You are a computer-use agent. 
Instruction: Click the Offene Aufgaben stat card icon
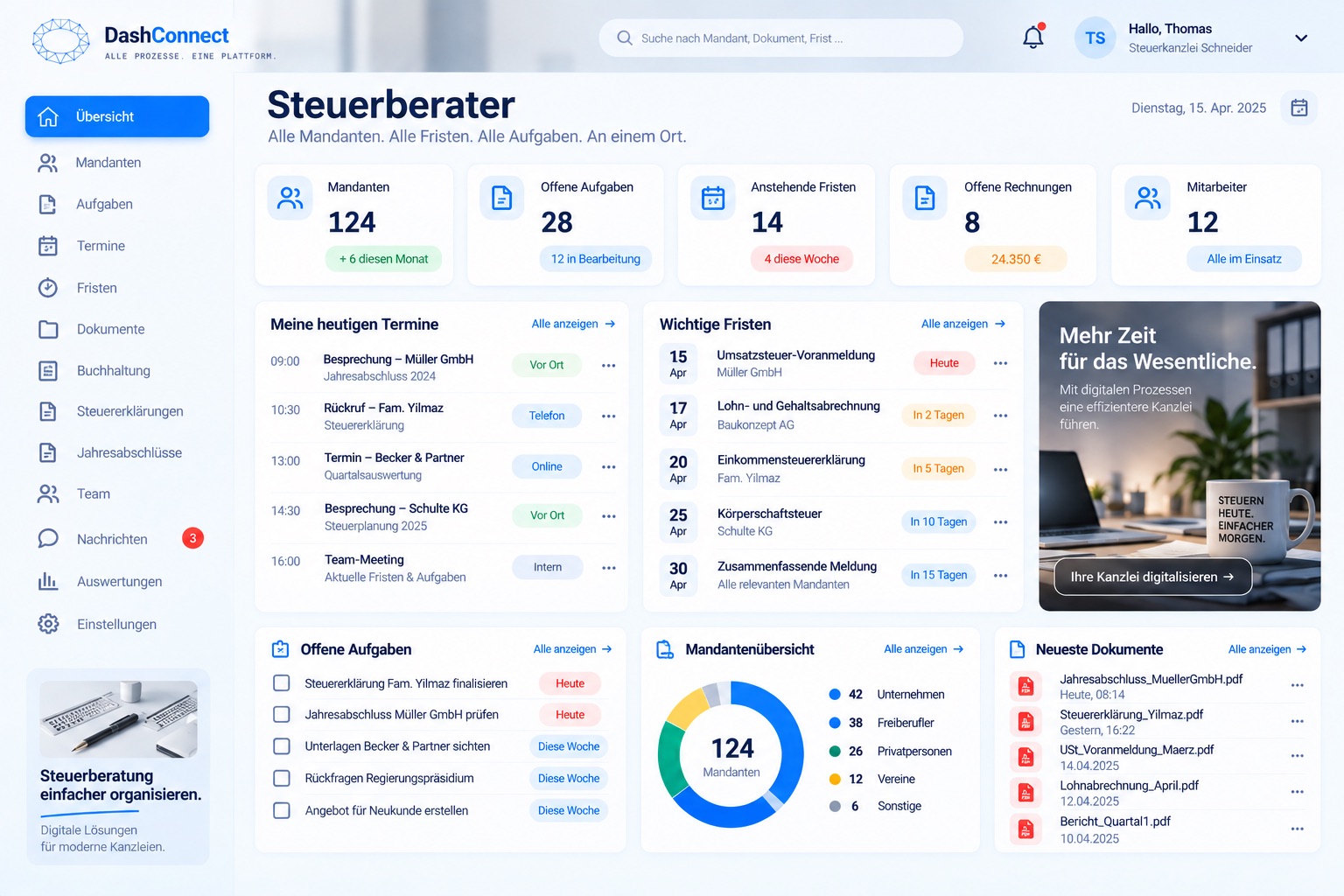502,198
